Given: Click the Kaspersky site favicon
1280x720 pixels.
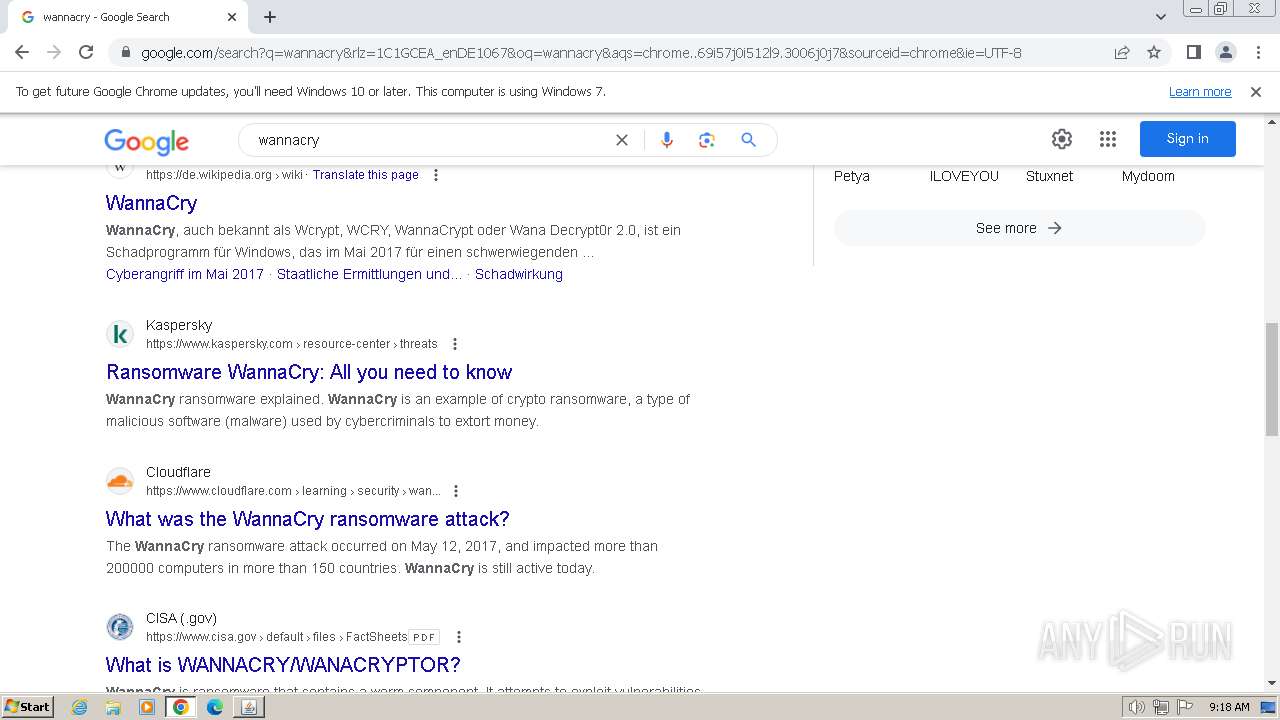Looking at the screenshot, I should (x=120, y=334).
